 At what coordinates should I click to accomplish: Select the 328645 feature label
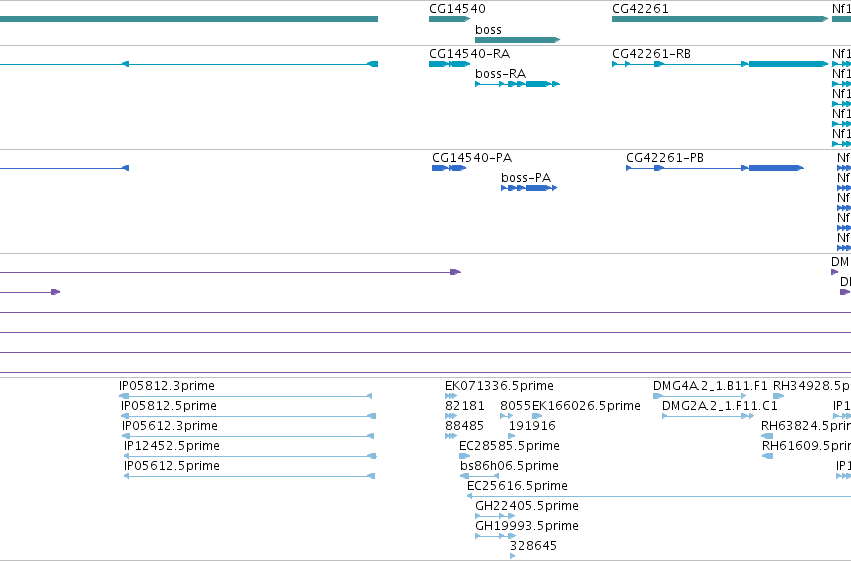pos(534,546)
